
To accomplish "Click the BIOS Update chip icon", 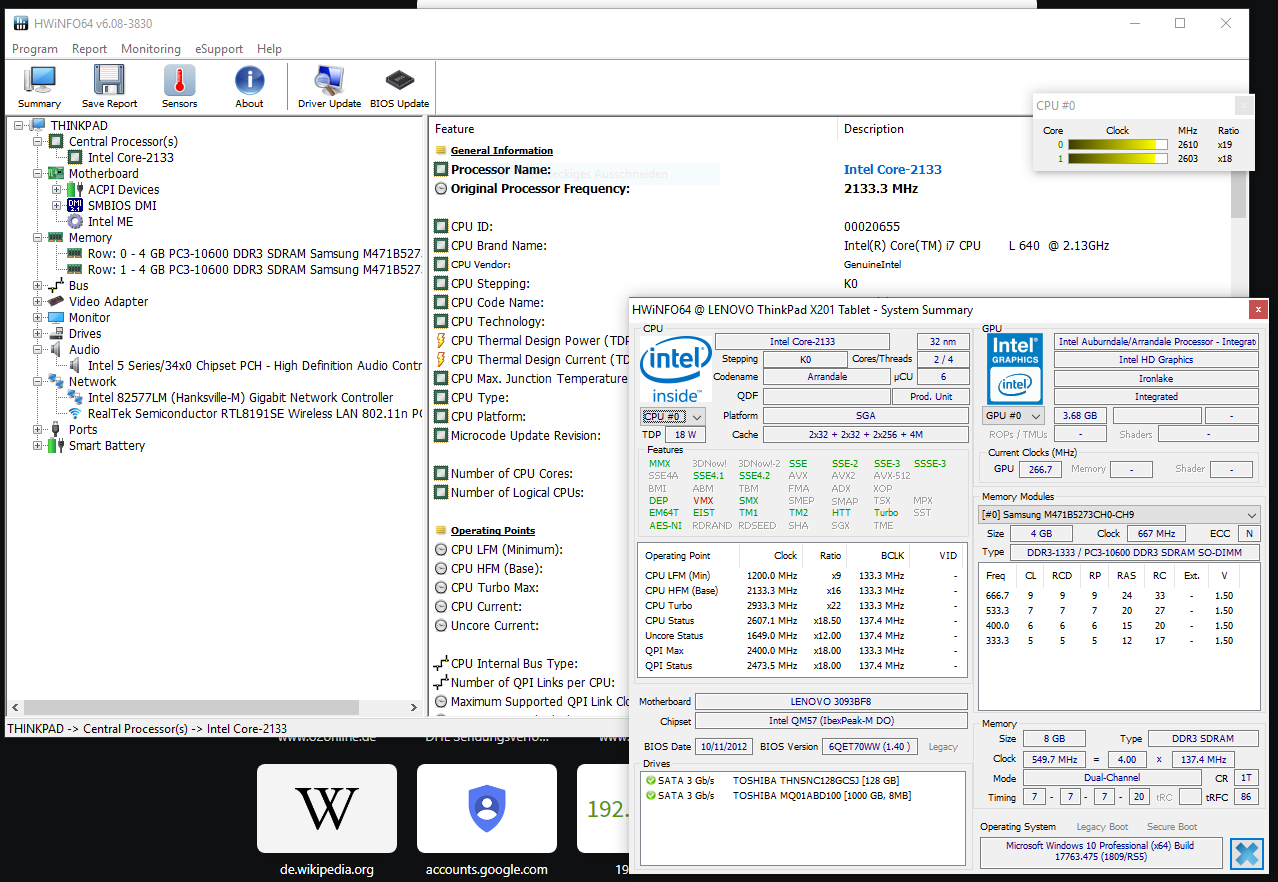I will pos(399,80).
